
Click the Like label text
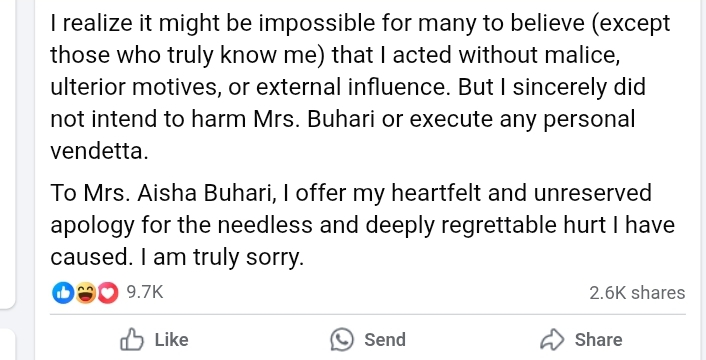172,340
